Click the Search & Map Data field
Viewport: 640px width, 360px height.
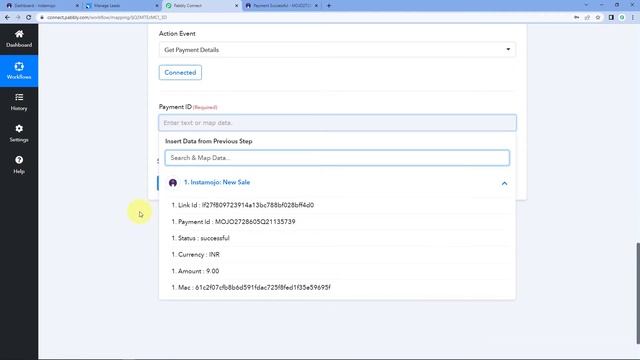337,158
